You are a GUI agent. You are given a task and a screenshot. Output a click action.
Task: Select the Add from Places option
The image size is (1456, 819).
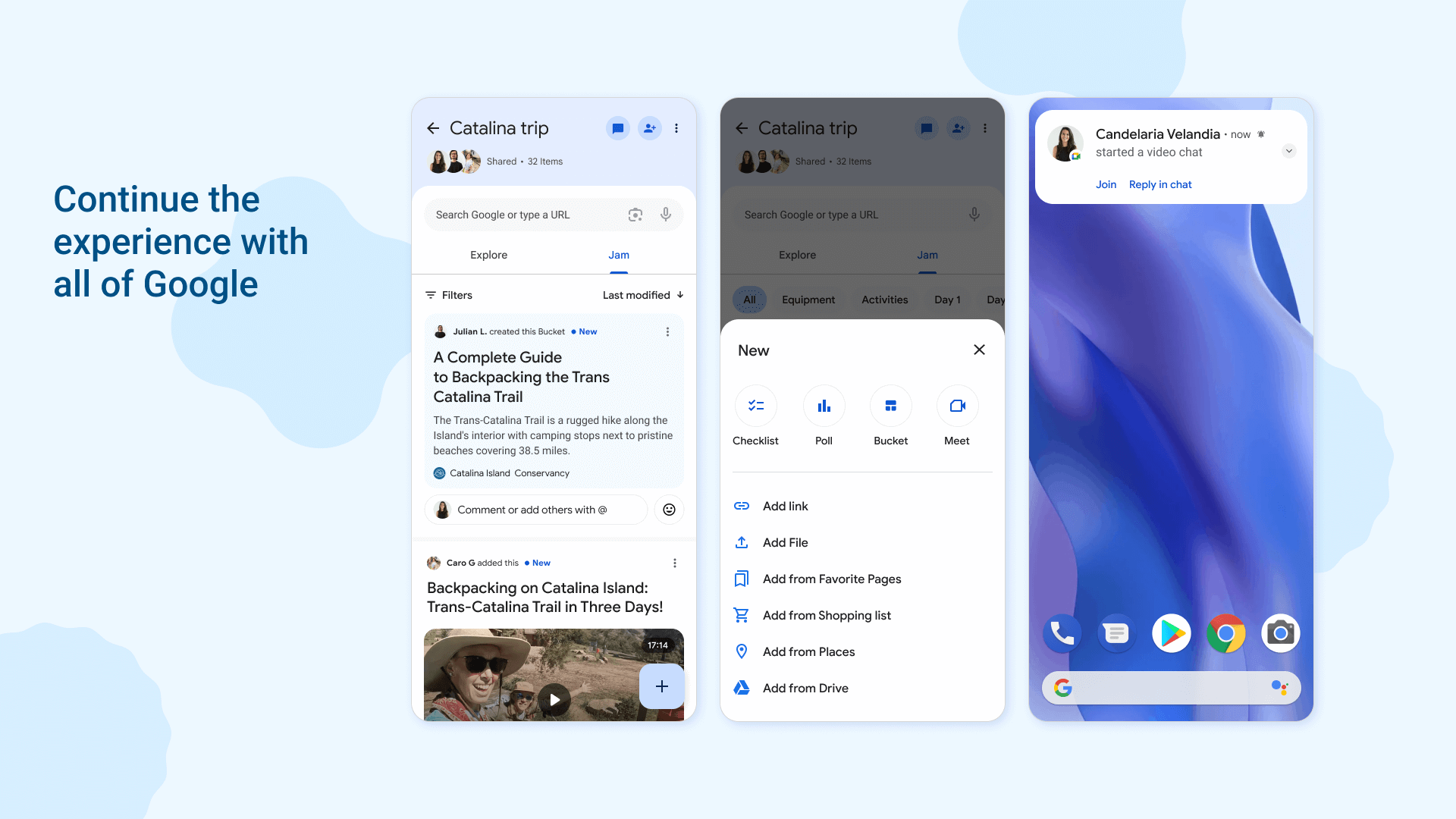[808, 651]
